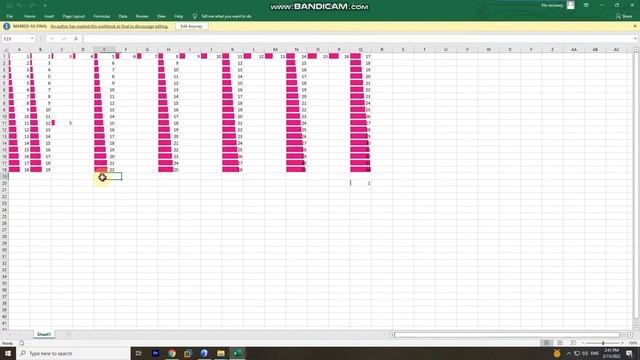Select column Q header
This screenshot has height=360, width=640.
[x=360, y=49]
